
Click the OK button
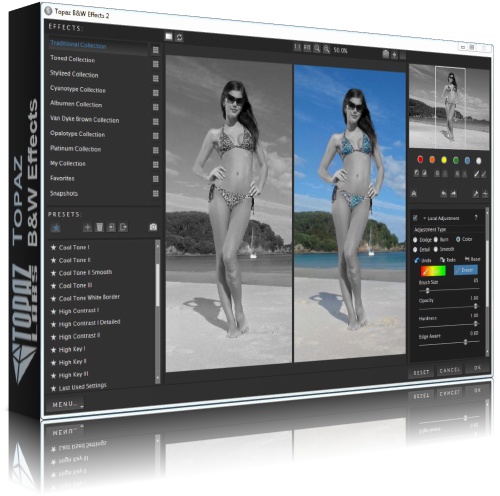(x=477, y=368)
